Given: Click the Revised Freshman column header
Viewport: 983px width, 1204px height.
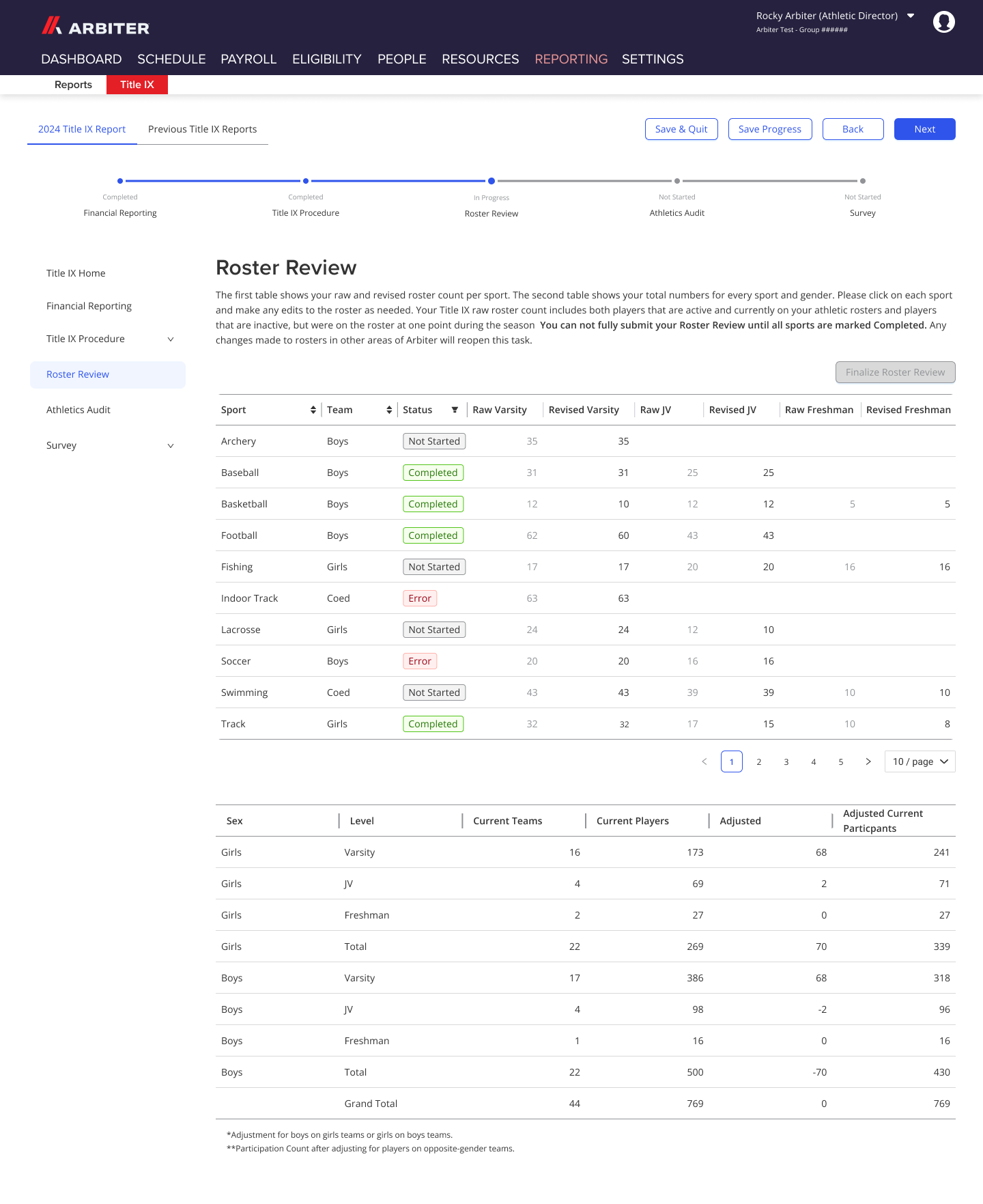Looking at the screenshot, I should click(x=909, y=410).
